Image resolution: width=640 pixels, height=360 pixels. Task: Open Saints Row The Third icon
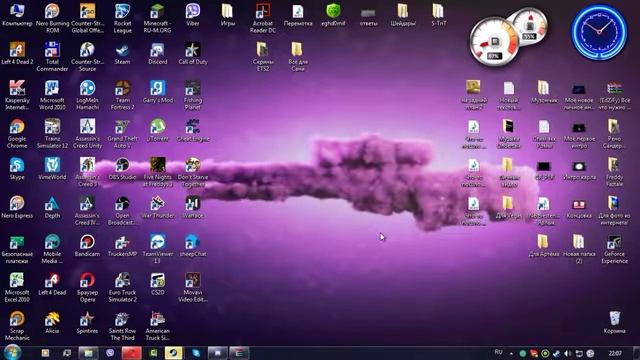(x=122, y=325)
